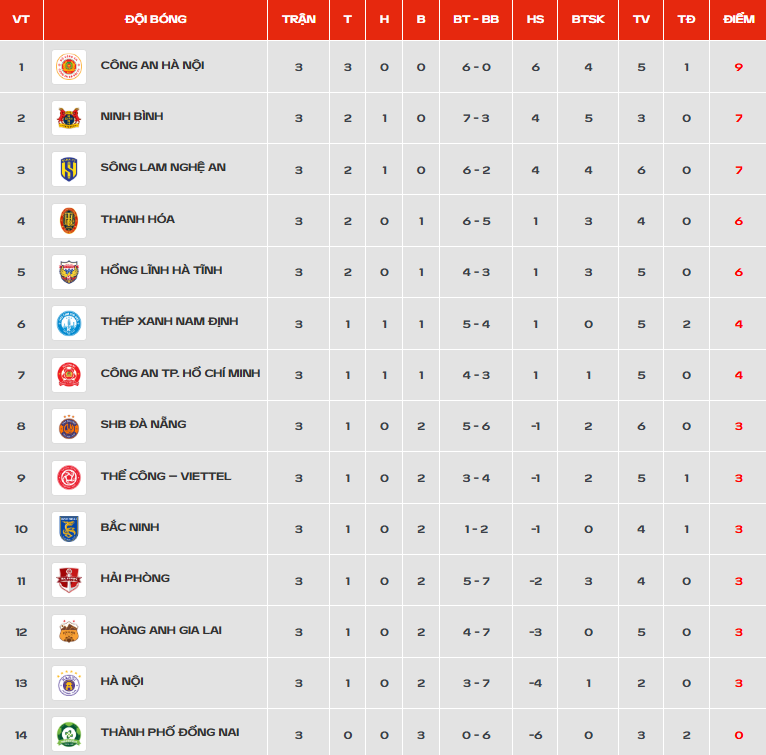Viewport: 766px width, 755px height.
Task: Click the Hà Nội team crest
Action: pos(69,683)
